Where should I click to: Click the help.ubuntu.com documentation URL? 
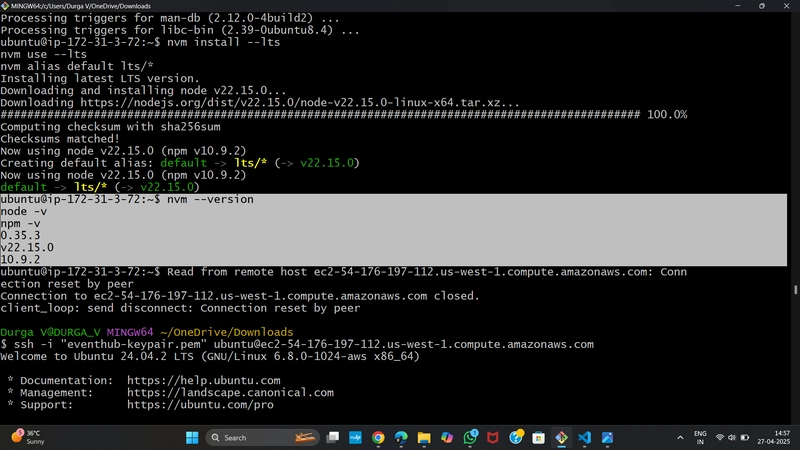coord(204,381)
